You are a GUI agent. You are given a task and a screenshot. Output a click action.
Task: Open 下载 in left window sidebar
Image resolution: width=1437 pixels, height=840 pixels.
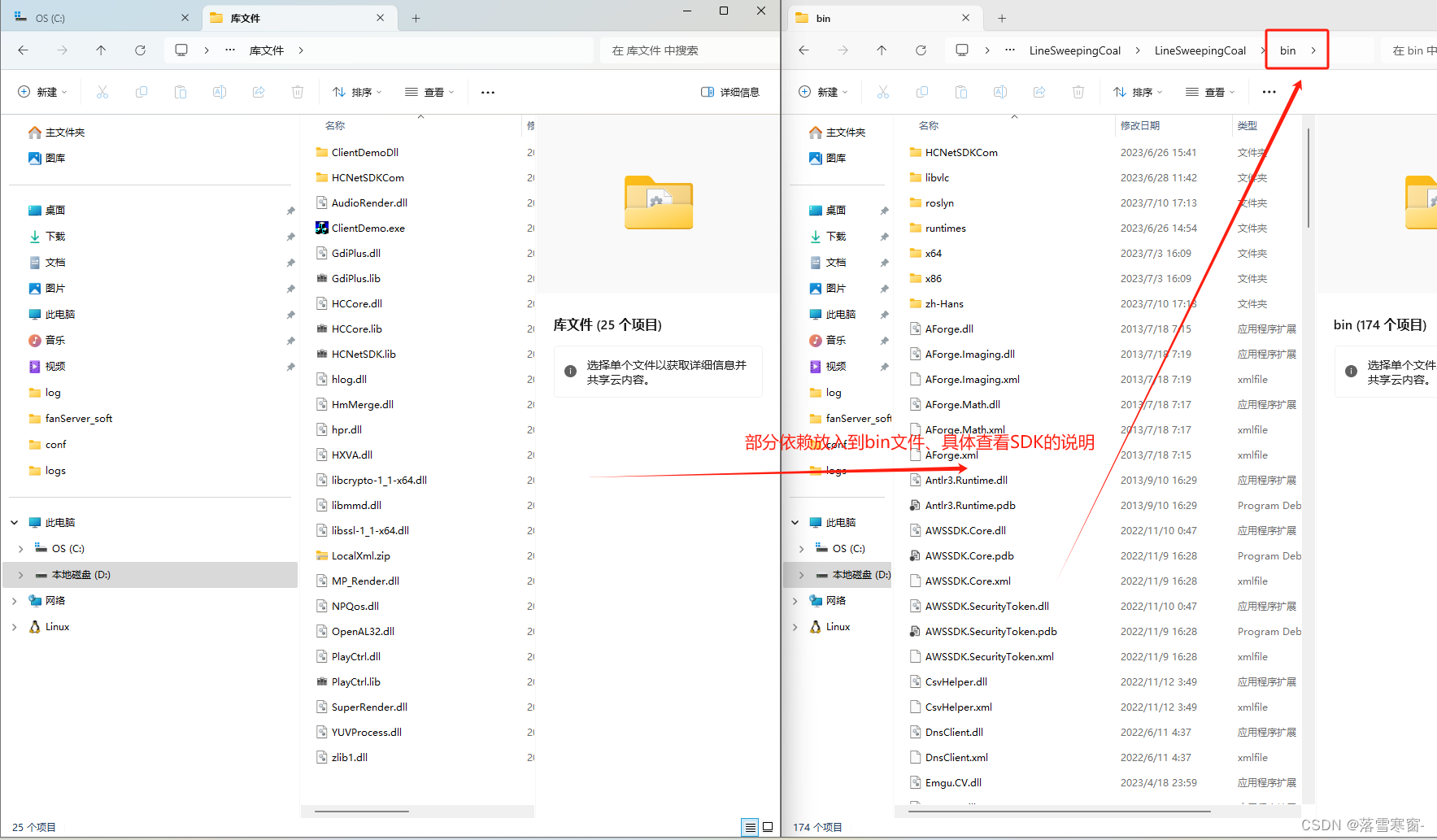(x=55, y=237)
